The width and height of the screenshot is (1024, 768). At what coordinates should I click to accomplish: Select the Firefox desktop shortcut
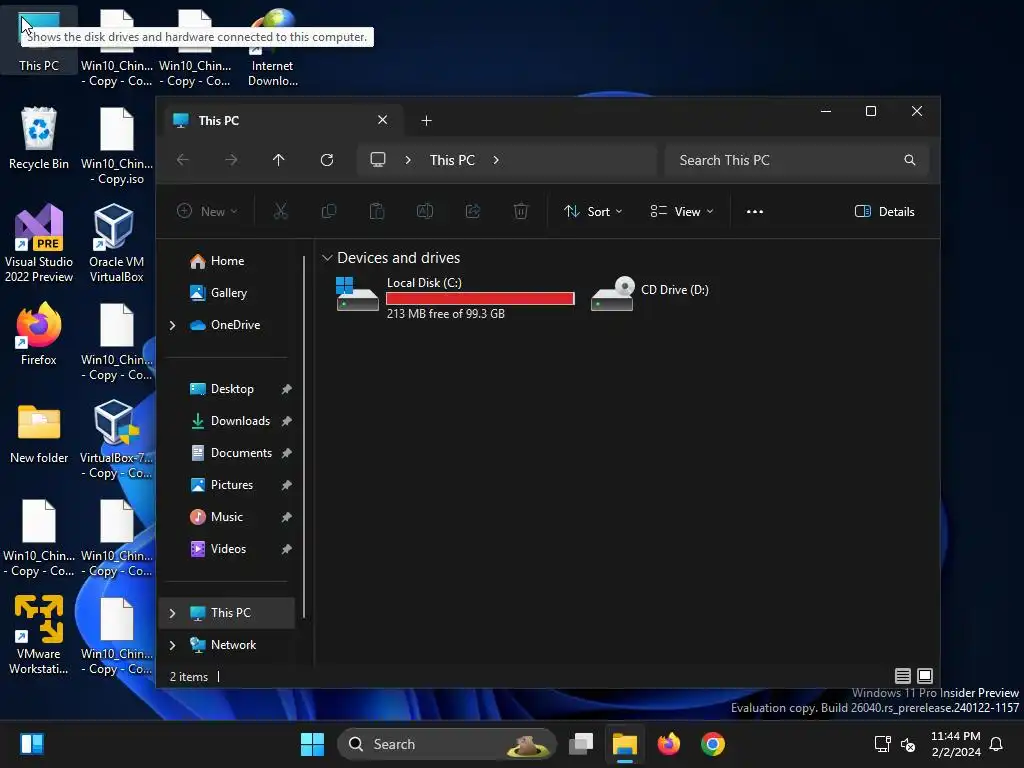[39, 334]
